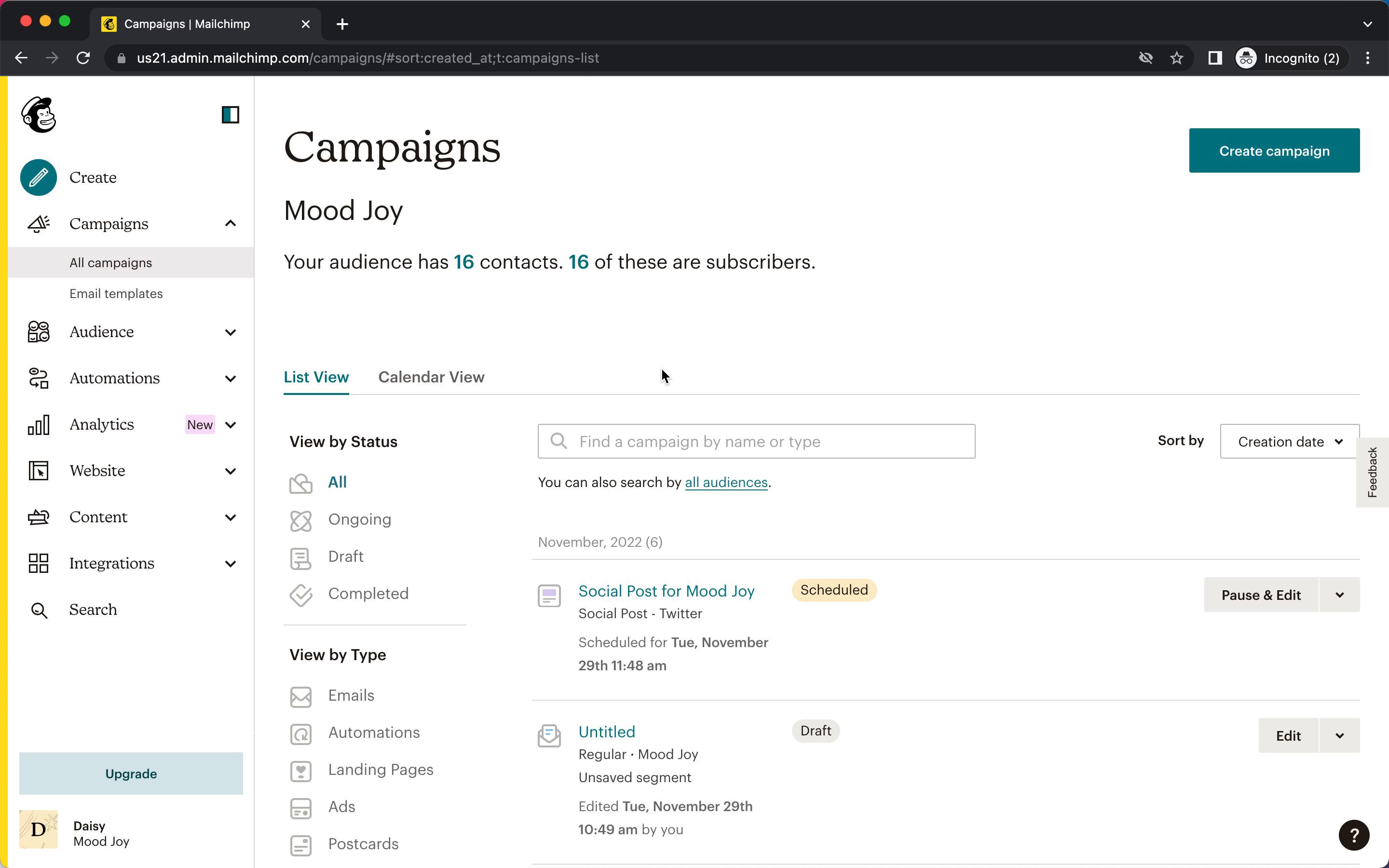The height and width of the screenshot is (868, 1389).
Task: Expand the Audience sidebar section
Action: pos(230,332)
